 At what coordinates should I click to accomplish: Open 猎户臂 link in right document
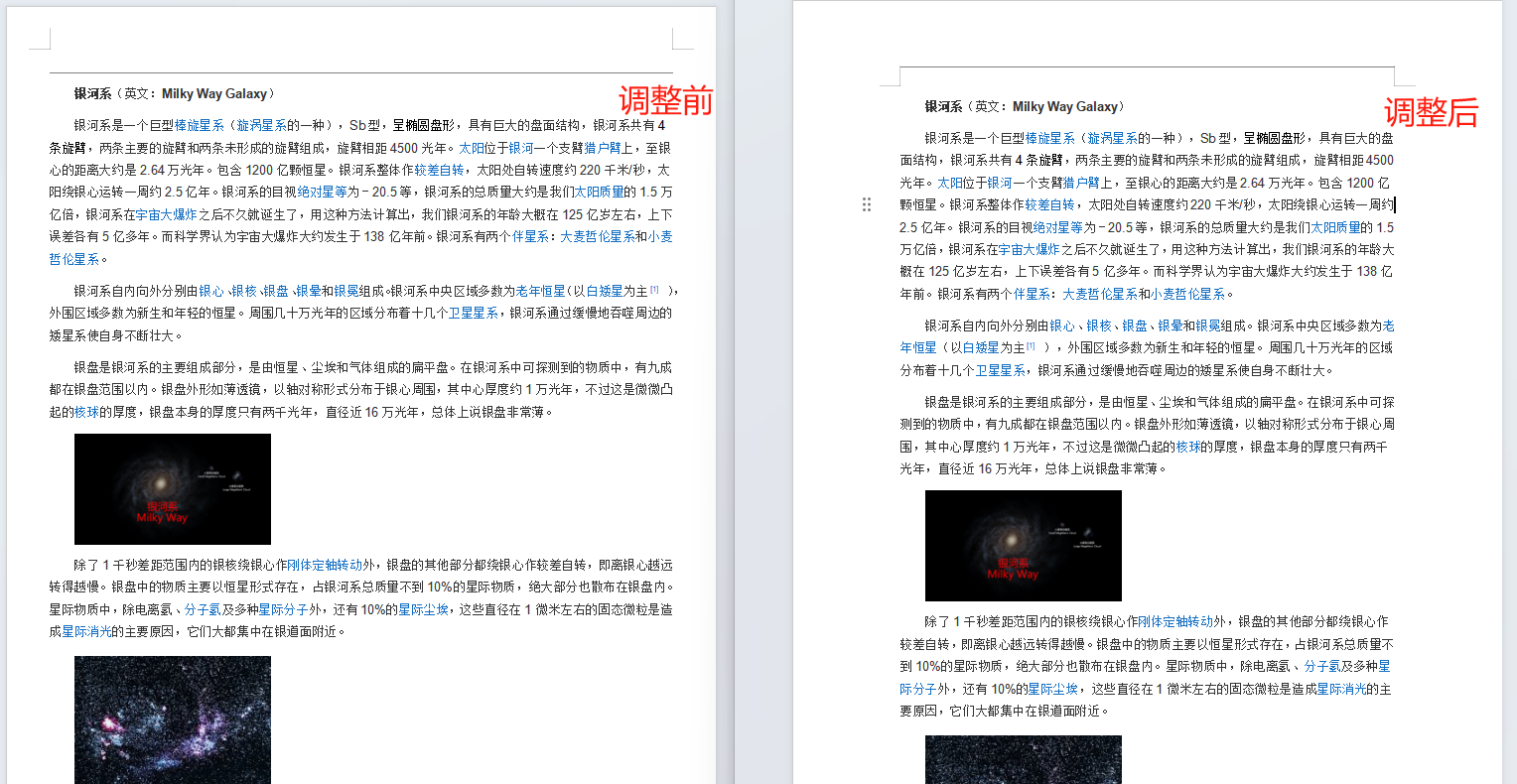(x=1081, y=183)
